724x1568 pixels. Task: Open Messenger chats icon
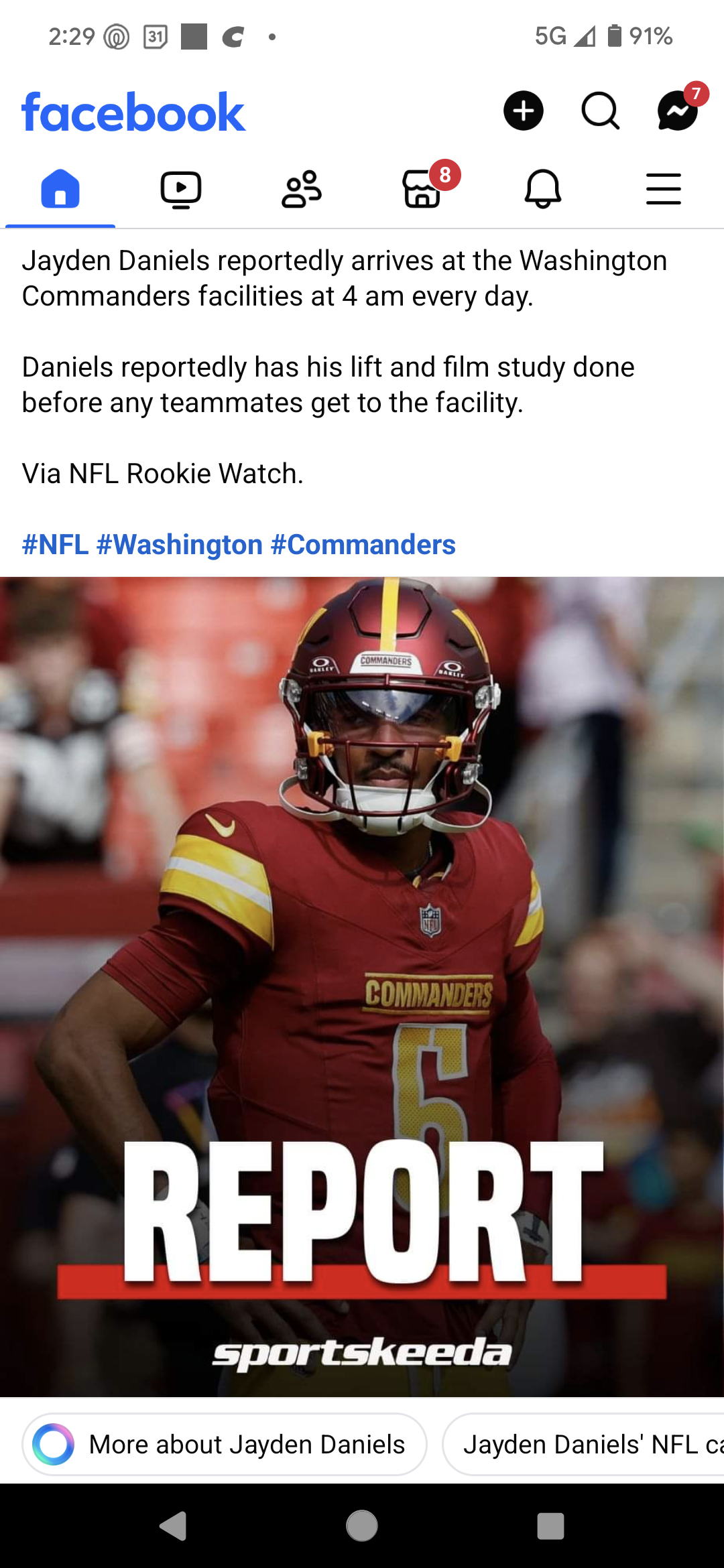[x=678, y=111]
